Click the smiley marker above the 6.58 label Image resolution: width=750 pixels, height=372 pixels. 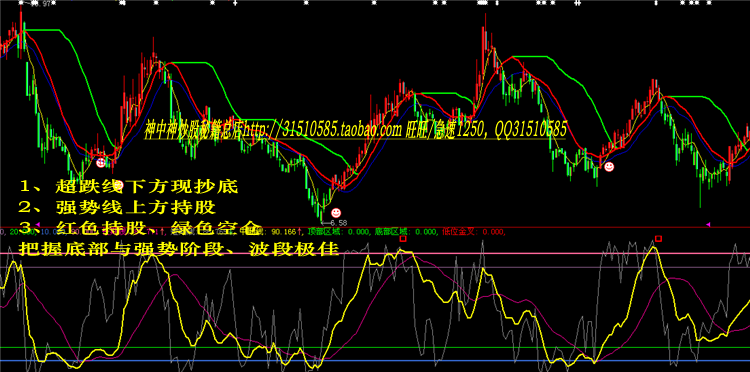pyautogui.click(x=336, y=212)
